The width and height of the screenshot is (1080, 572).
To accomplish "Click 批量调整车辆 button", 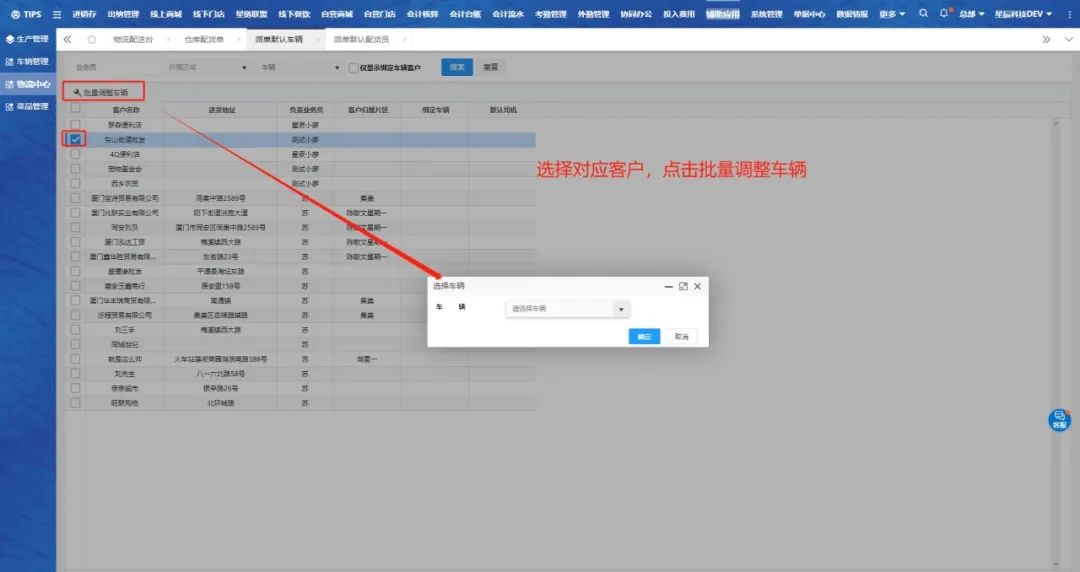I will pos(101,92).
